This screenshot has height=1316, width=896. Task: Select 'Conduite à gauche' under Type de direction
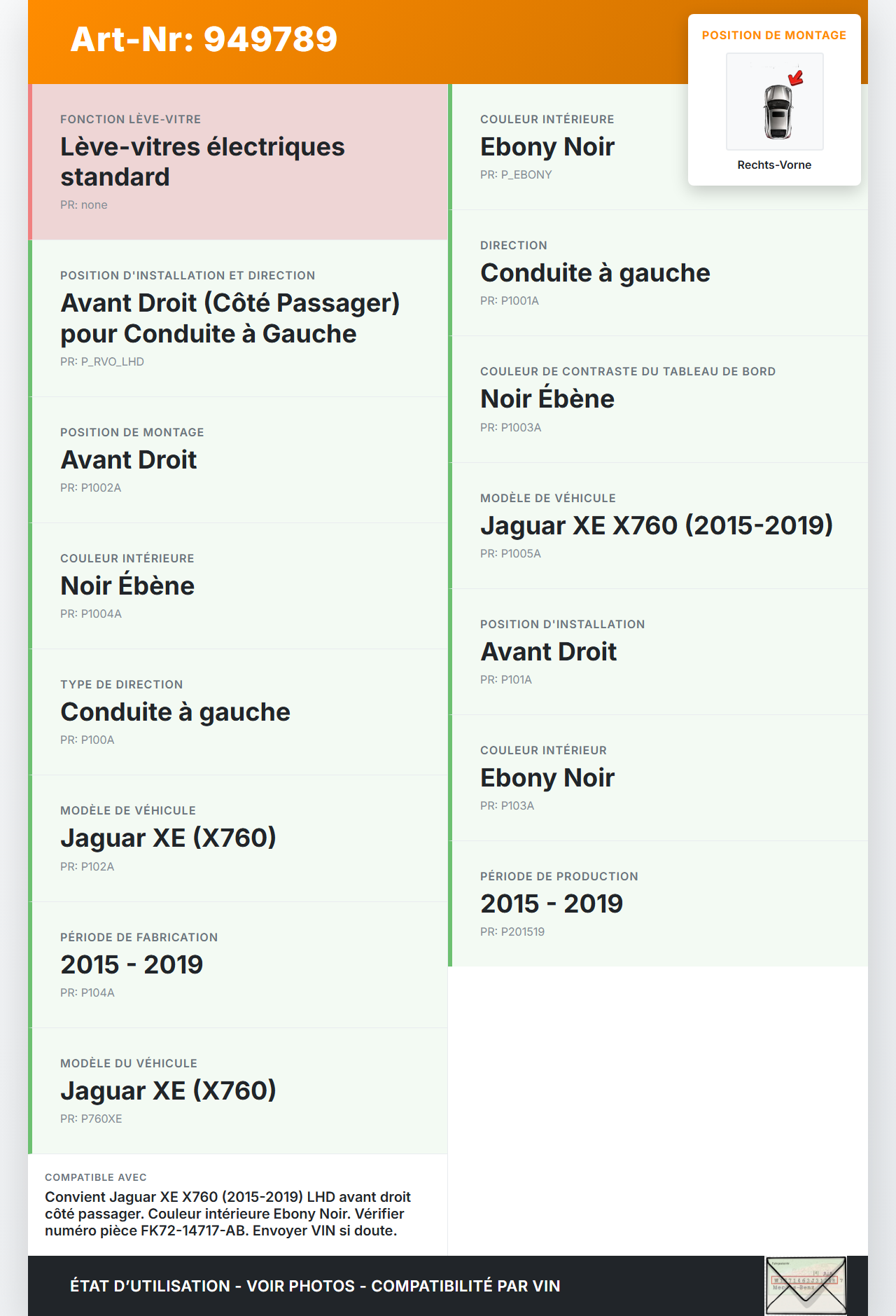tap(175, 712)
